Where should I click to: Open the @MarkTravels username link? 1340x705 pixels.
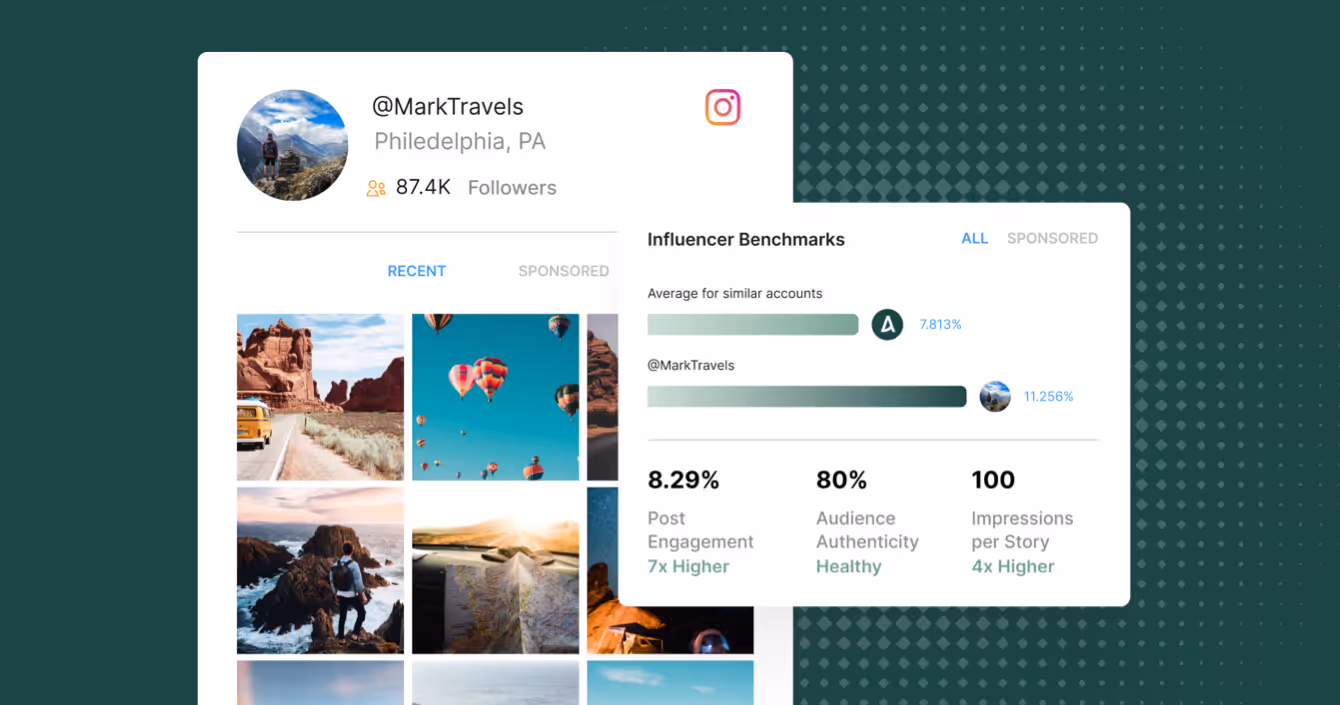448,106
